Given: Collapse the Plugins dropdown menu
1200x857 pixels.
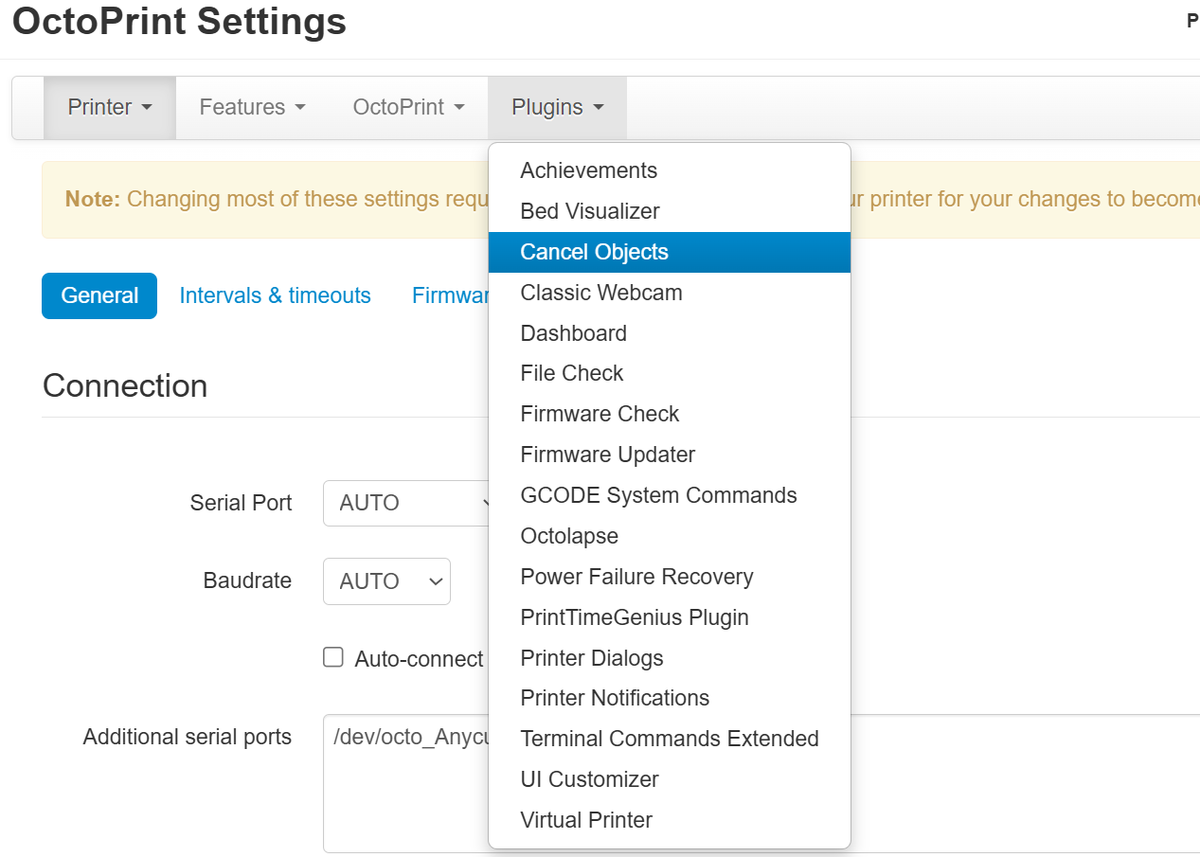Looking at the screenshot, I should coord(557,108).
